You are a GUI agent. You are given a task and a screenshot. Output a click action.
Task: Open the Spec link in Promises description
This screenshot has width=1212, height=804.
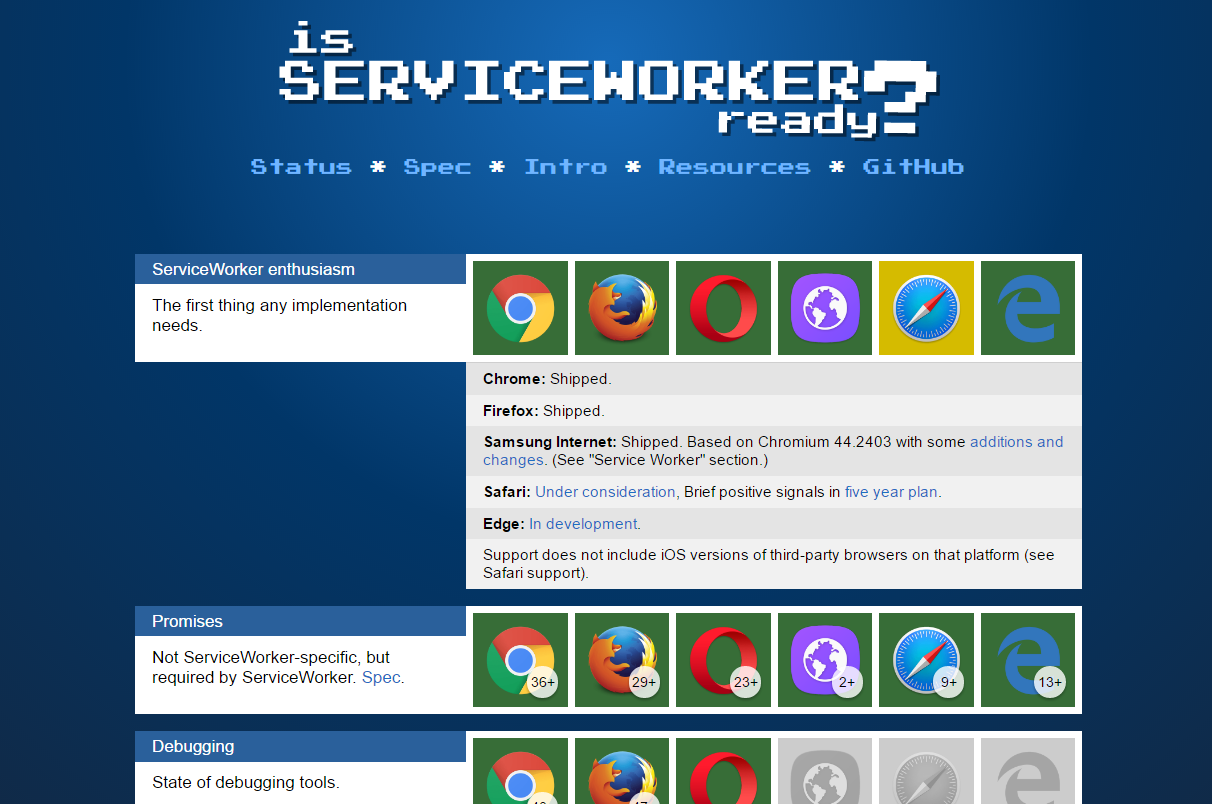point(381,677)
